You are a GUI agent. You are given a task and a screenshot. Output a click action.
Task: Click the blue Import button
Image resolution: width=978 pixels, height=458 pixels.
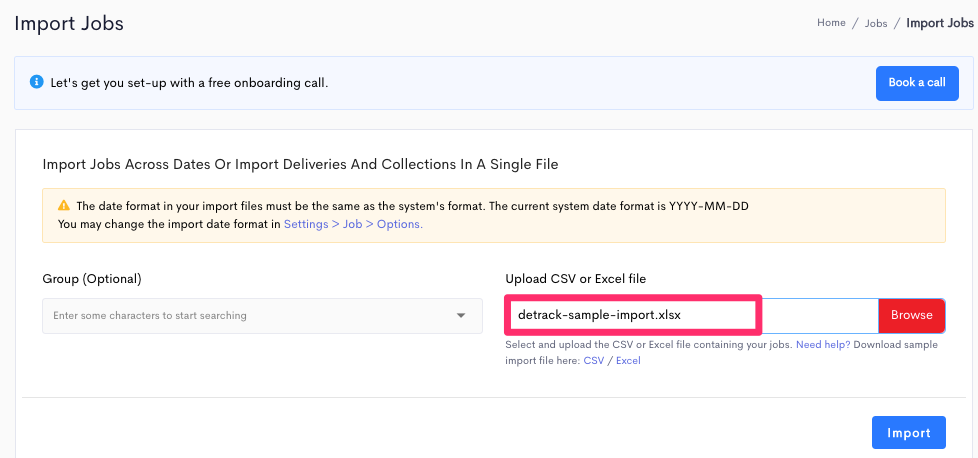pos(909,432)
